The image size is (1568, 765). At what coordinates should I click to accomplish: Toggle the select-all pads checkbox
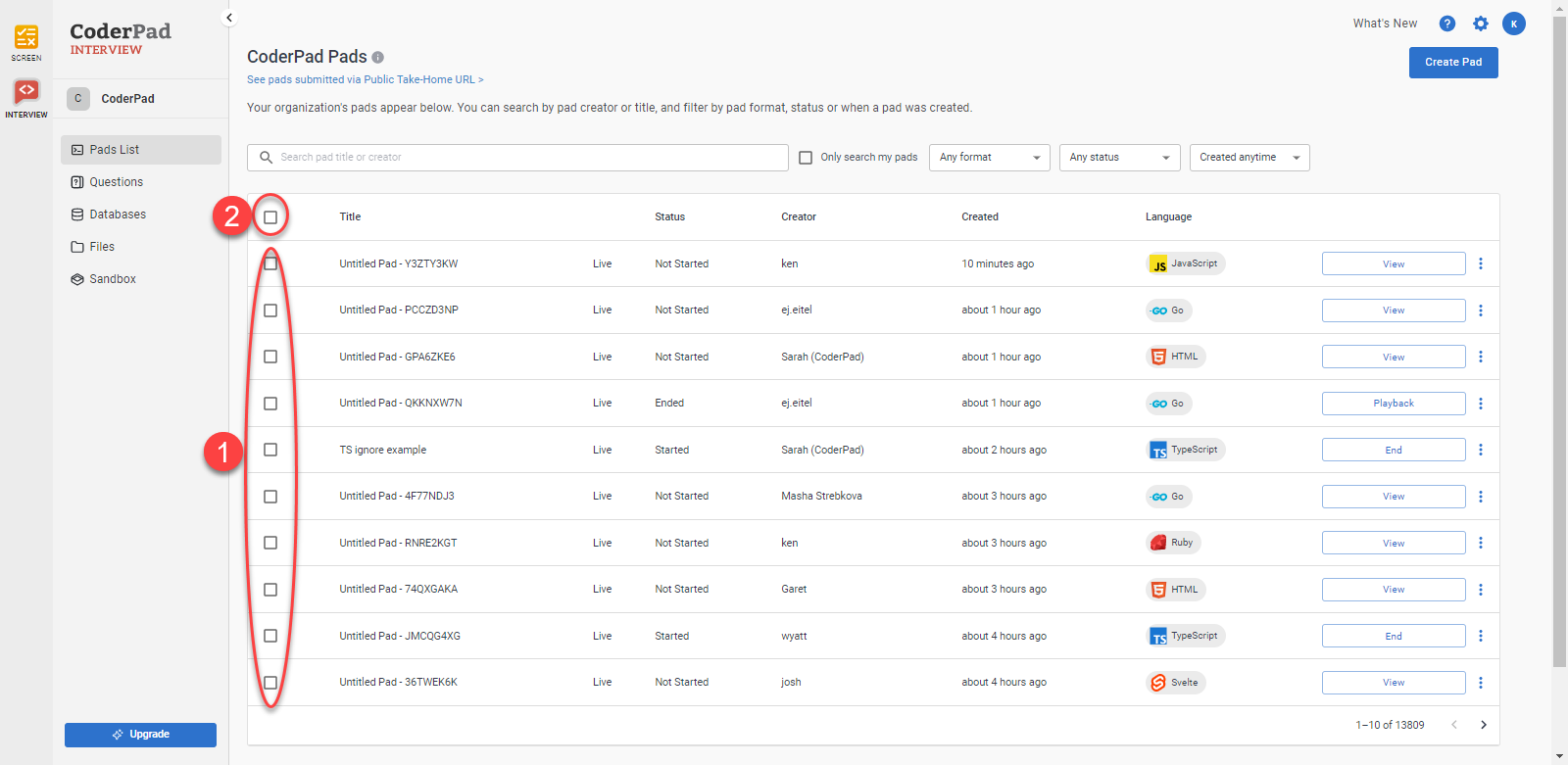click(270, 217)
